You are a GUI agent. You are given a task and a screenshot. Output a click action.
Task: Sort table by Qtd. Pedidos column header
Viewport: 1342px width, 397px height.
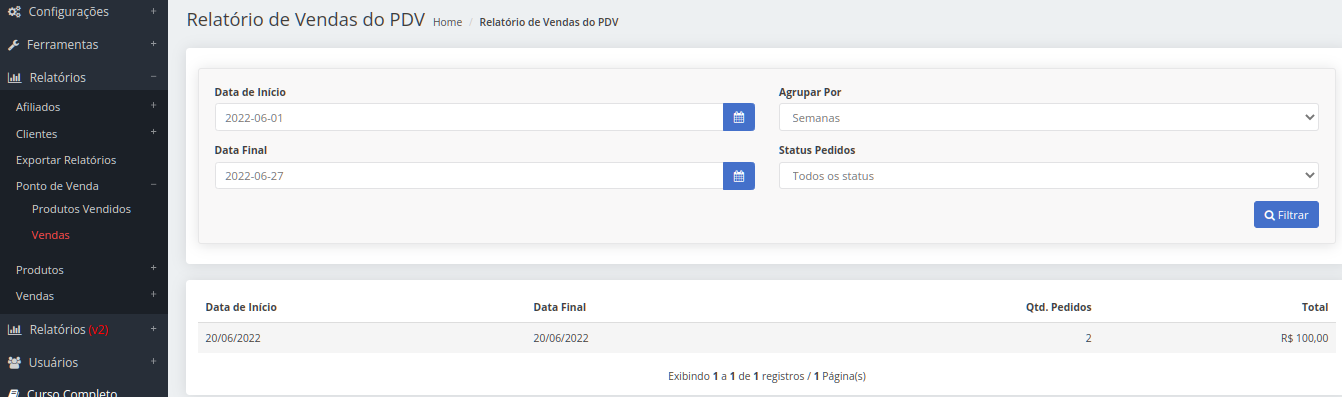pyautogui.click(x=1059, y=307)
